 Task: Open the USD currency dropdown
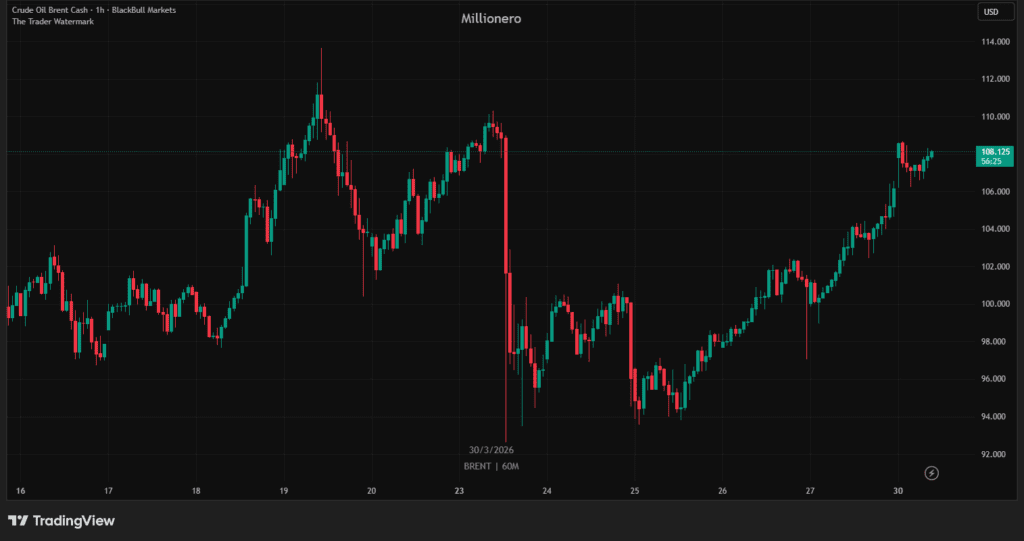991,12
